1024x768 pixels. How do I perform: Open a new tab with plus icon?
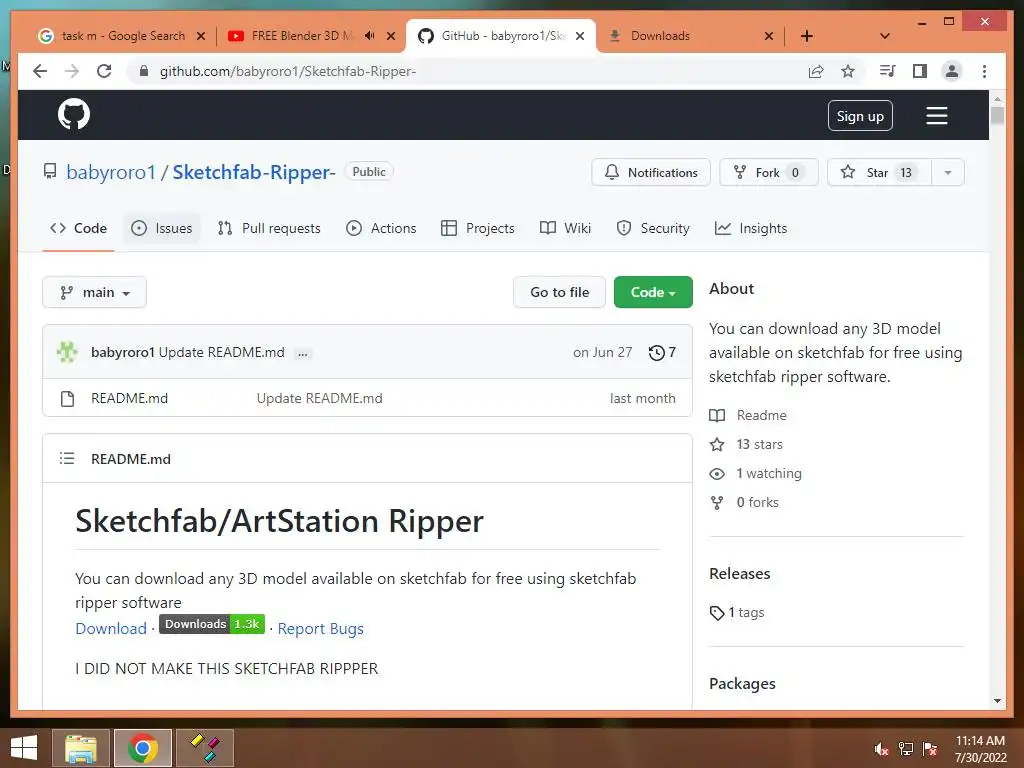tap(807, 36)
